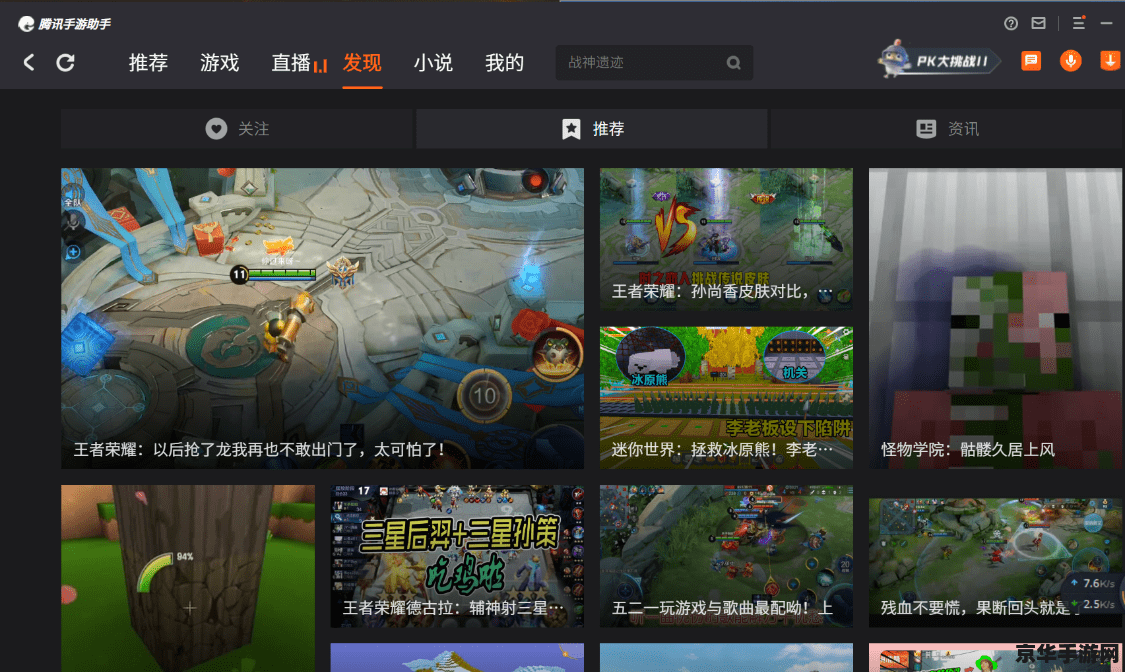Select the 资讯 sub-tab
Image resolution: width=1125 pixels, height=672 pixels.
[947, 128]
